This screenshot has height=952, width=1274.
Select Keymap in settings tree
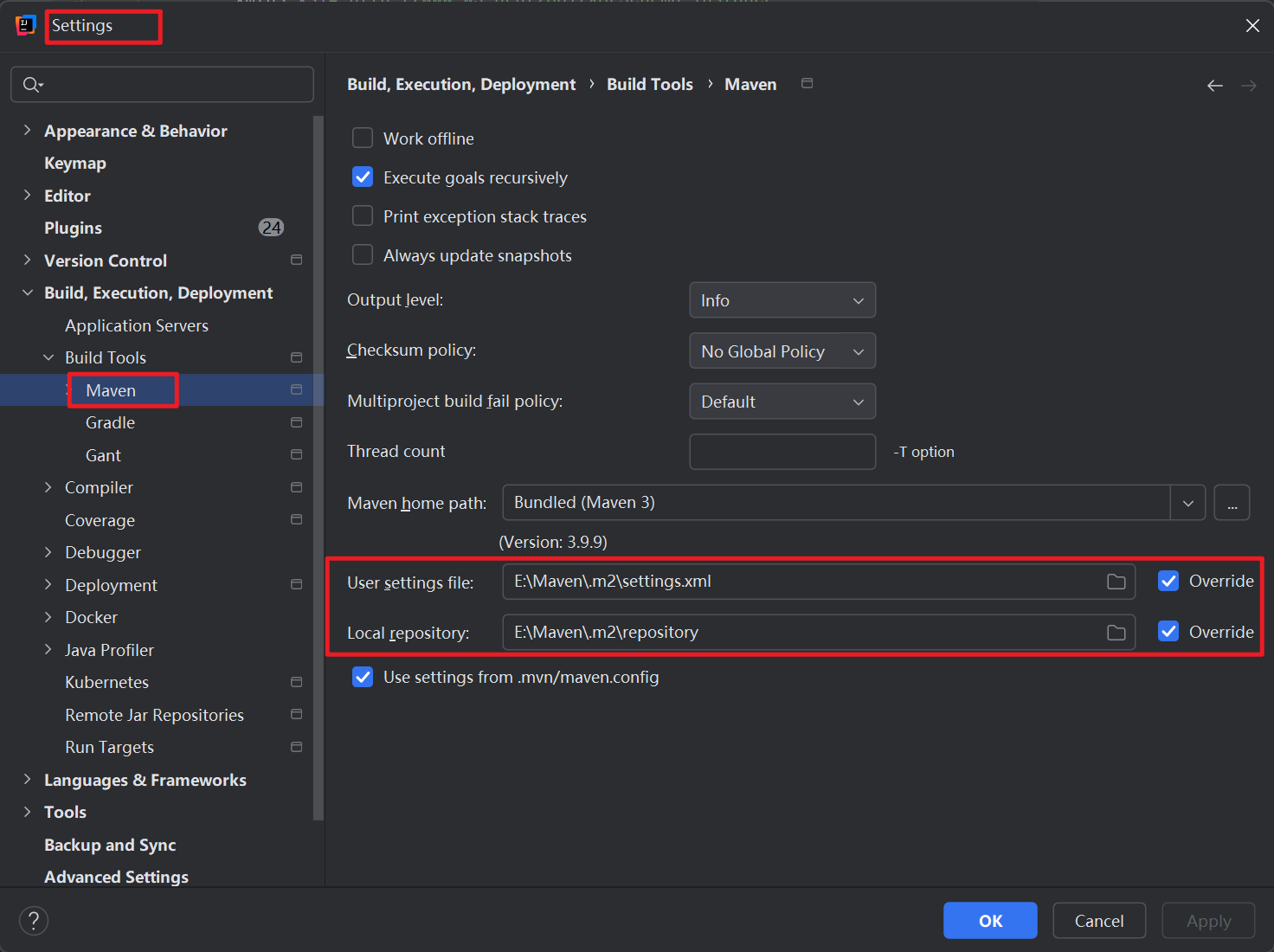[75, 163]
